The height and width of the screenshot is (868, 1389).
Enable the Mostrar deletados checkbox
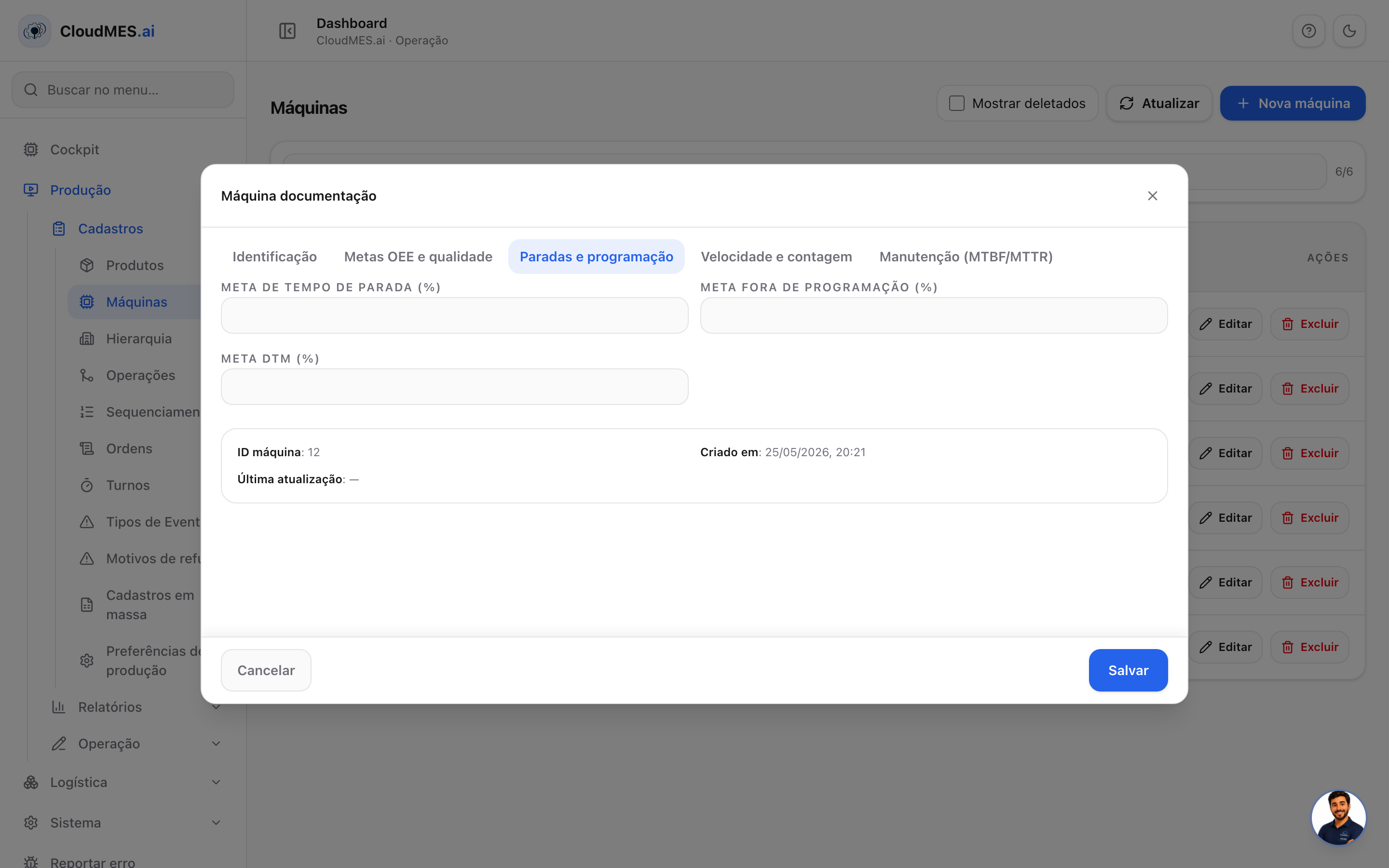(956, 103)
